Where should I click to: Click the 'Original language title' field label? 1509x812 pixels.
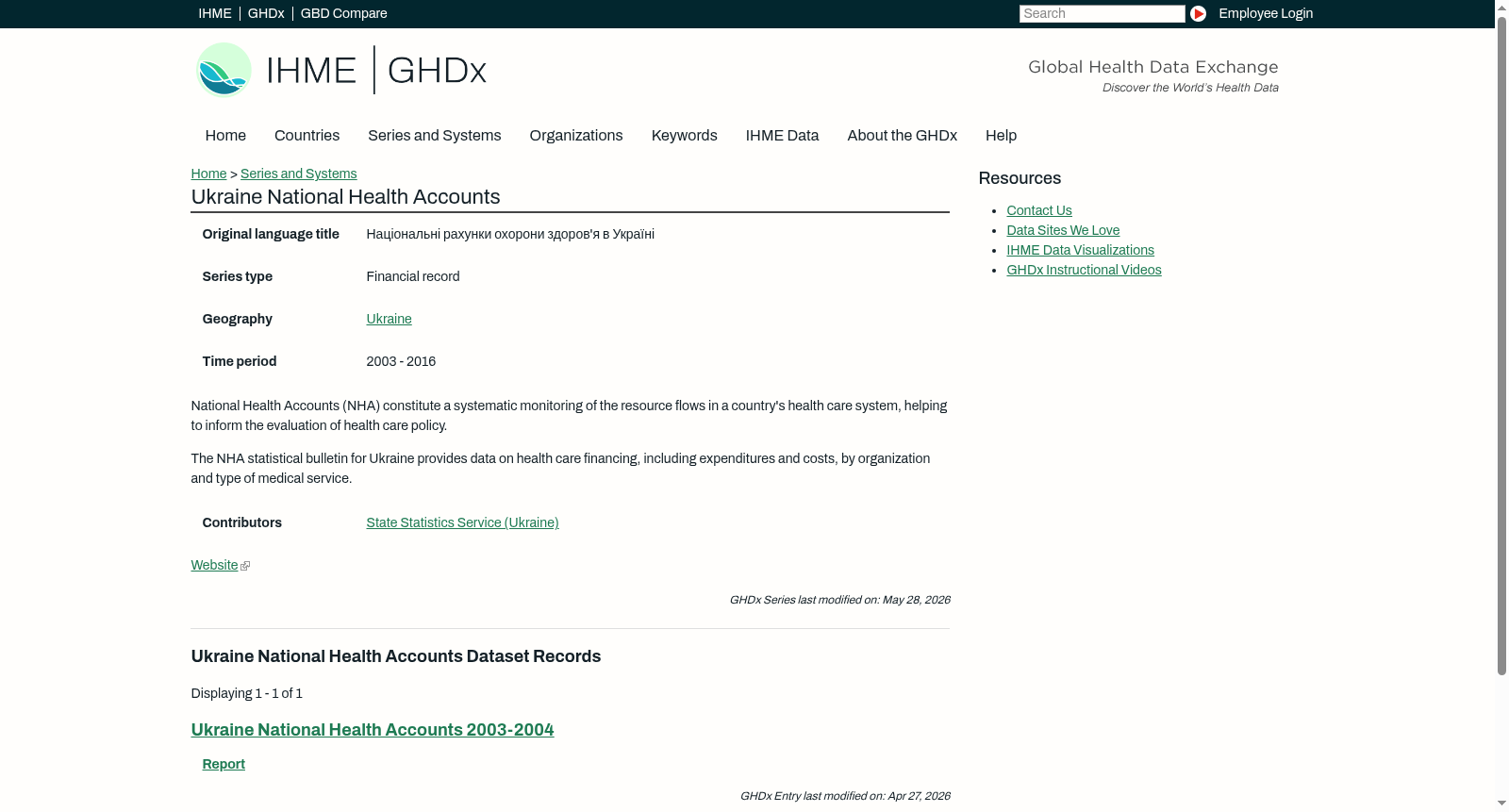tap(271, 234)
